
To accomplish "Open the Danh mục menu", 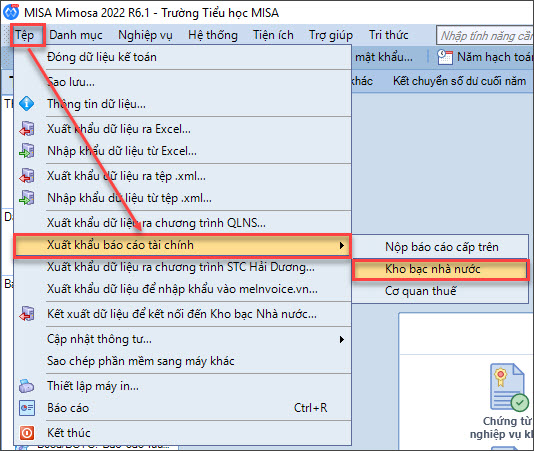I will pos(76,35).
